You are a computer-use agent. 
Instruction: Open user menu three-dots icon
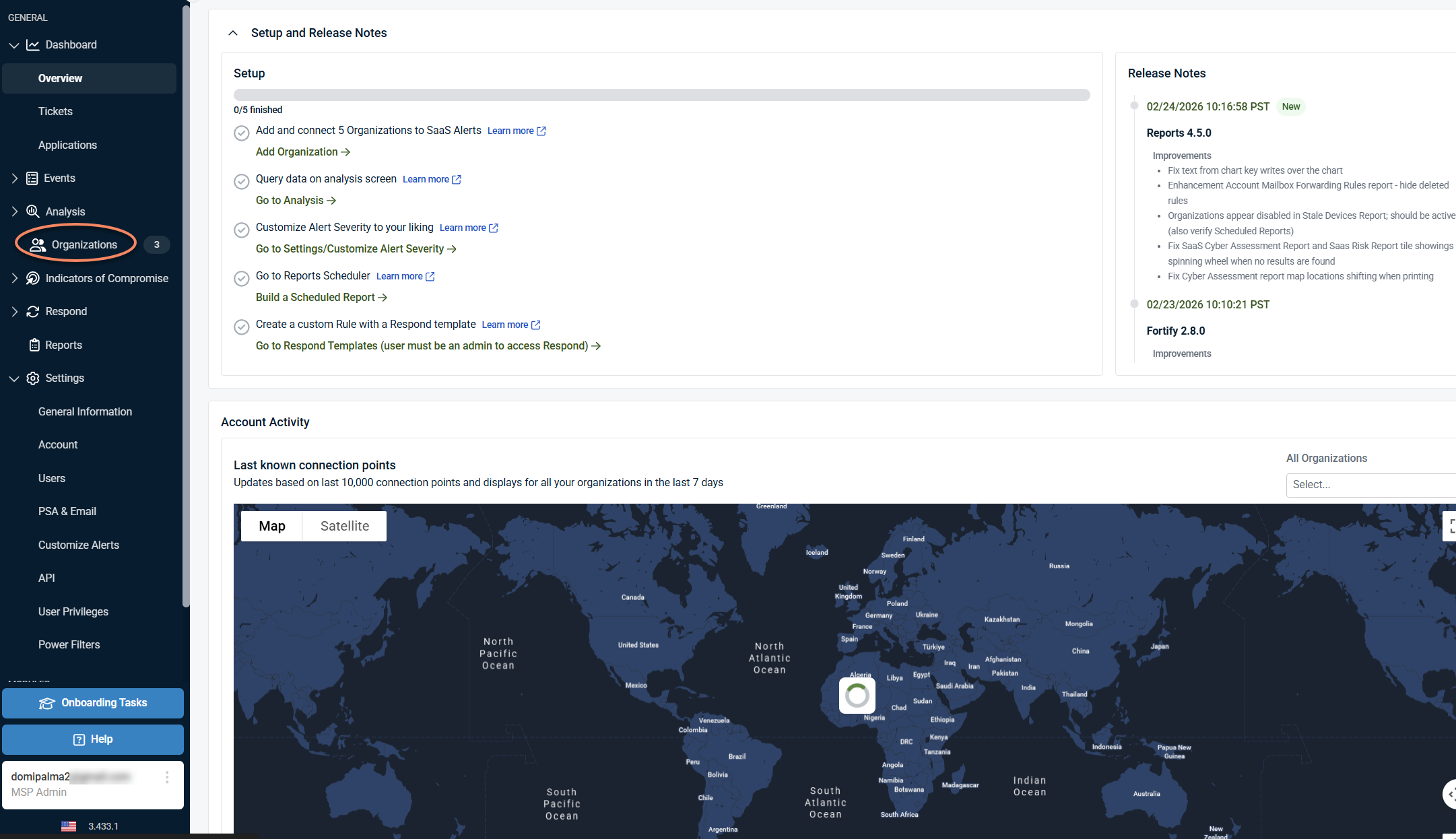click(x=167, y=777)
